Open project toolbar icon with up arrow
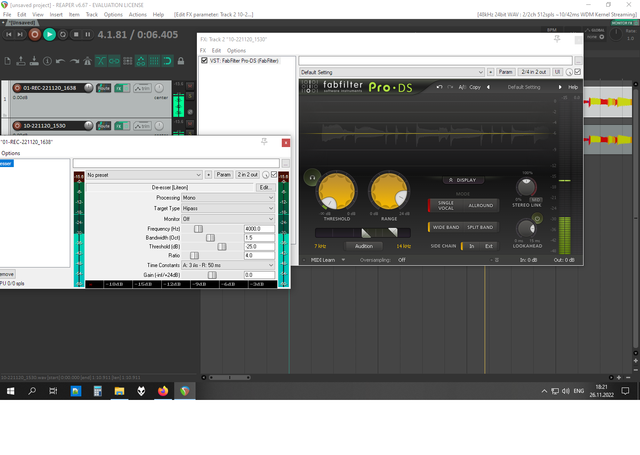The height and width of the screenshot is (455, 640). 21,61
